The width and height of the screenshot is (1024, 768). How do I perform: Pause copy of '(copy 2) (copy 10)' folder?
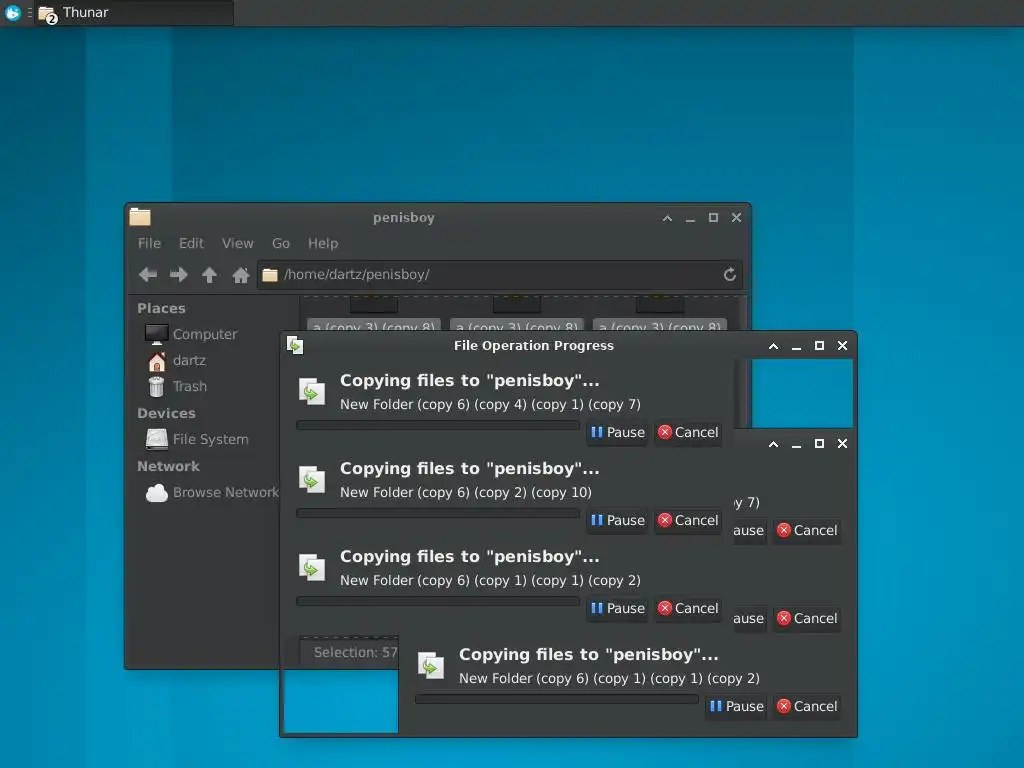[617, 520]
